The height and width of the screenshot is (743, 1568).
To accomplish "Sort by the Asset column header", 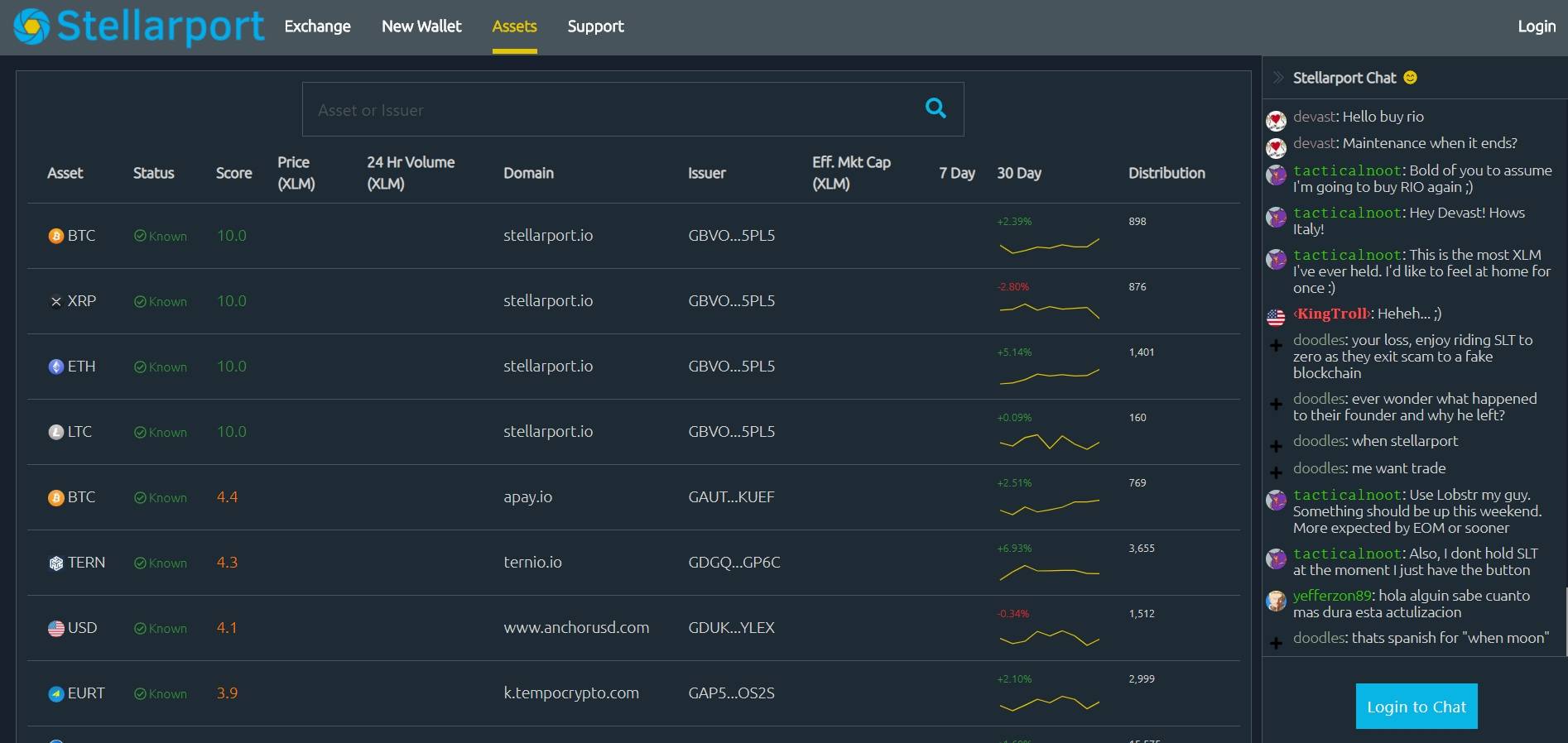I will tap(65, 173).
